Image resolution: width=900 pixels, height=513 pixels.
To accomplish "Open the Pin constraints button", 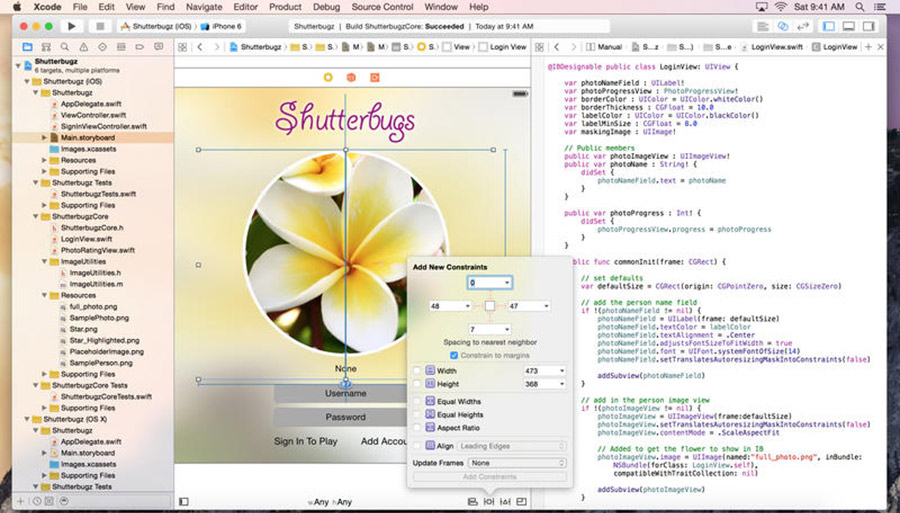I will (x=488, y=502).
